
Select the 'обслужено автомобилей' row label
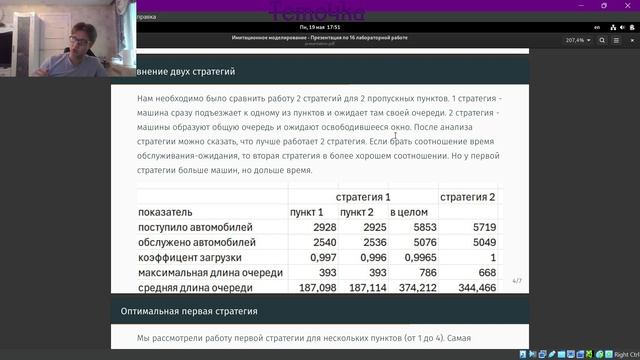pyautogui.click(x=197, y=242)
